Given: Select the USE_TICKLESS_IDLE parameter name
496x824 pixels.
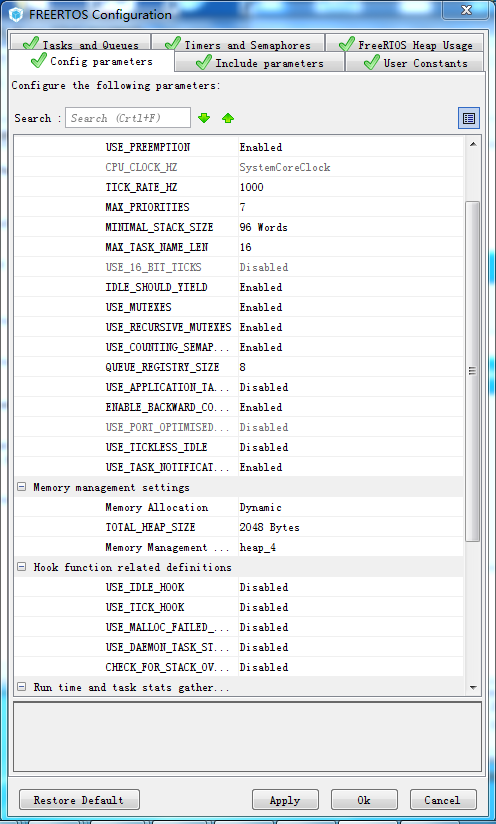Looking at the screenshot, I should pyautogui.click(x=157, y=447).
